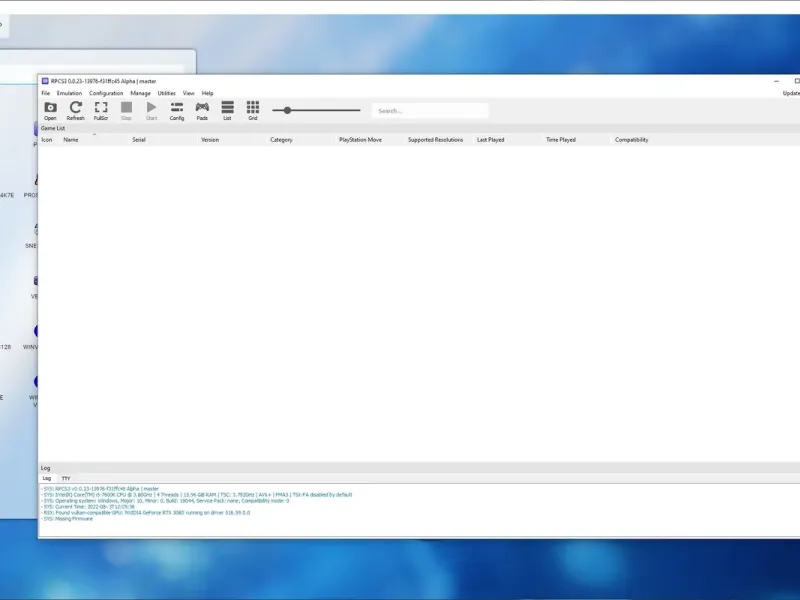The width and height of the screenshot is (800, 600).
Task: Select the TTY tab
Action: (66, 479)
